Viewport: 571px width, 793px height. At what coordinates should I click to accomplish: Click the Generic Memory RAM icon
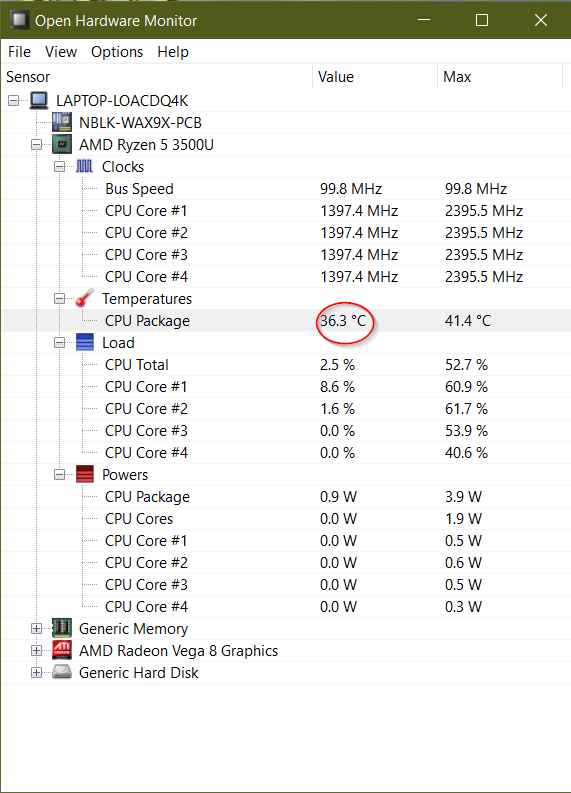pos(62,628)
